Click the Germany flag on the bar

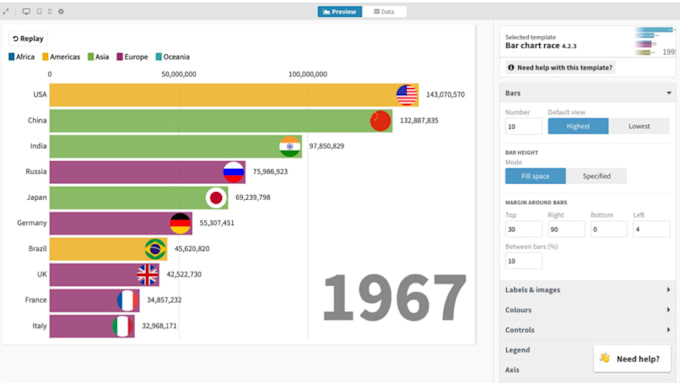[x=180, y=223]
